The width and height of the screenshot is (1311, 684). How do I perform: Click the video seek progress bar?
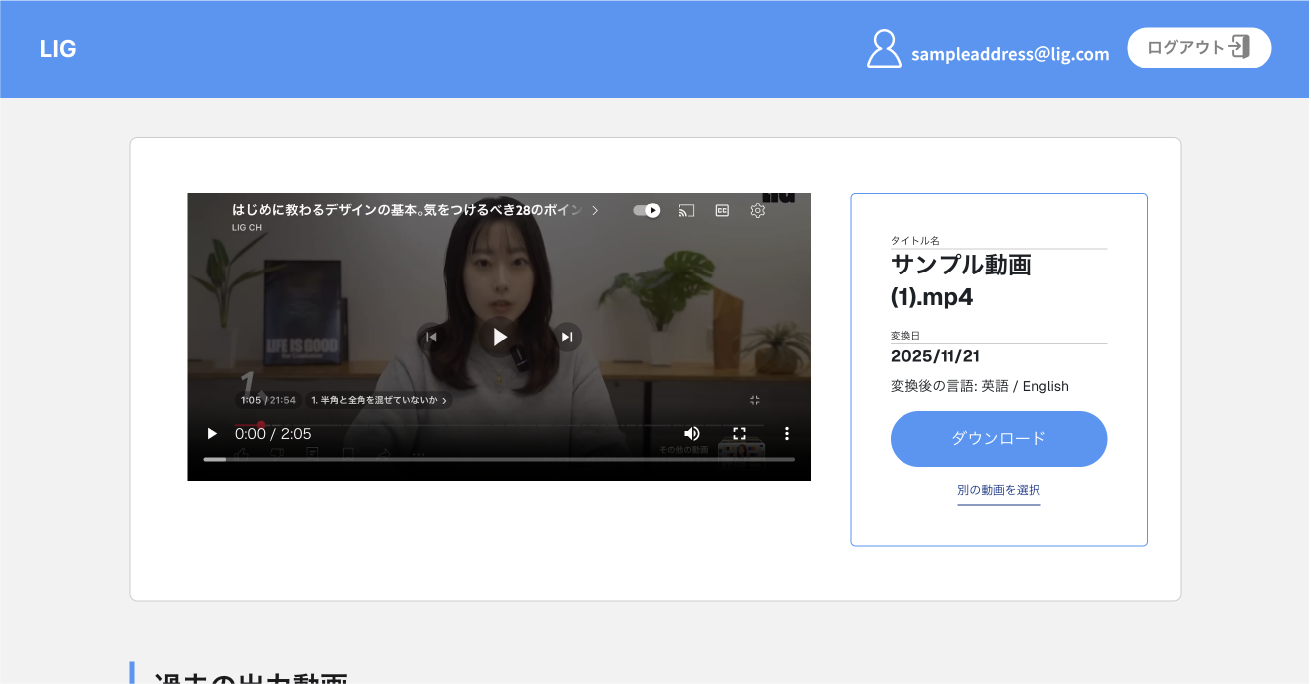point(499,459)
